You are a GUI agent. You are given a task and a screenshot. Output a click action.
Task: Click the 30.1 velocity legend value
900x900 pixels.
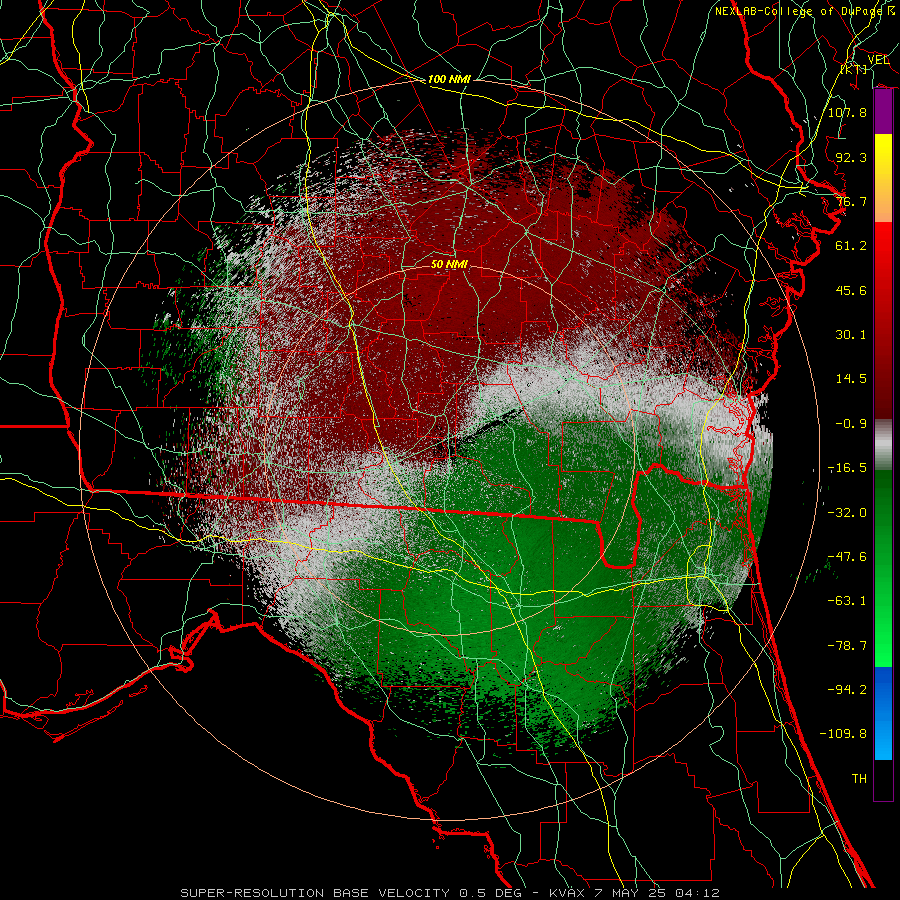(851, 335)
